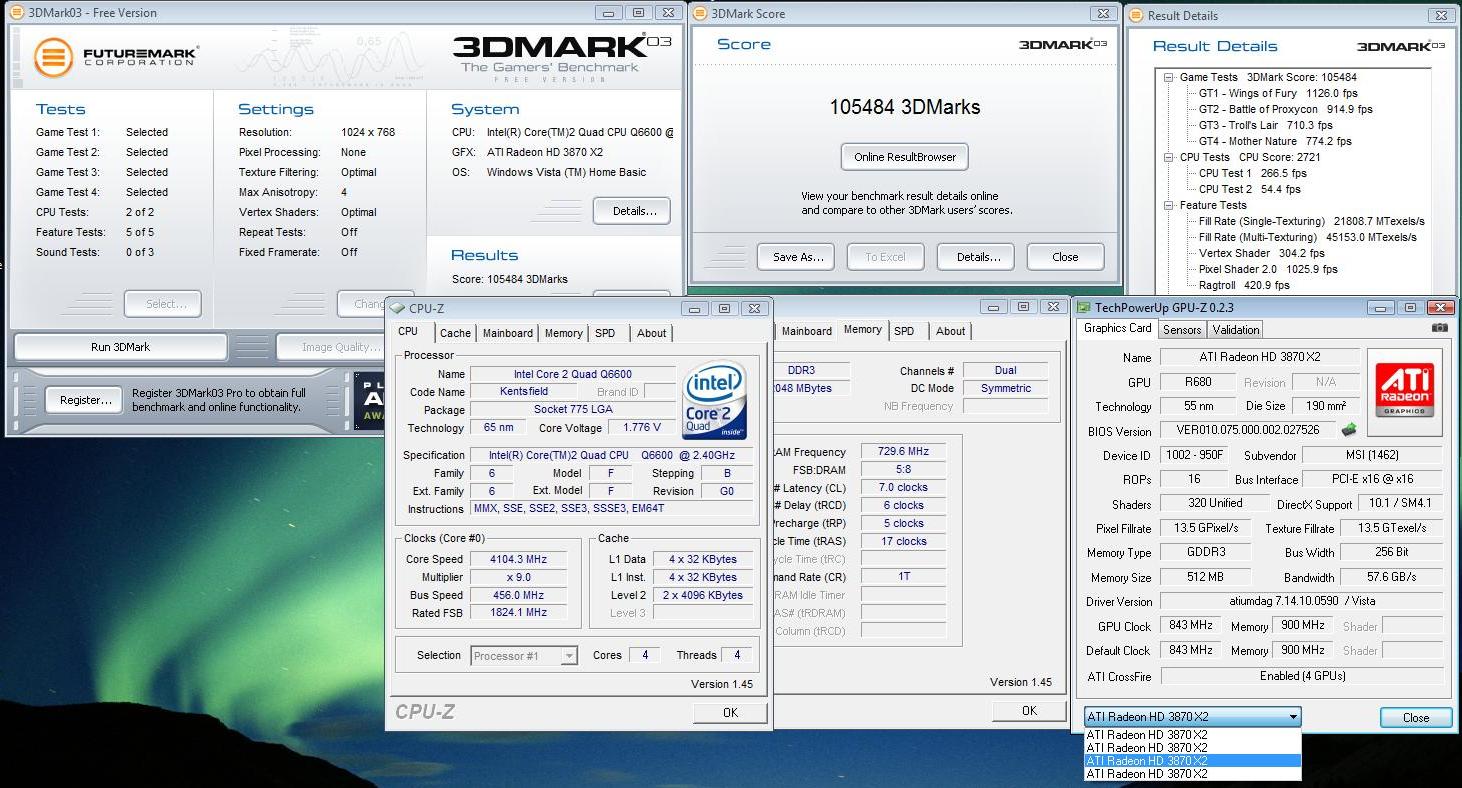Take a GPU-Z screenshot with the camera icon
Viewport: 1462px width, 788px height.
click(x=1439, y=328)
